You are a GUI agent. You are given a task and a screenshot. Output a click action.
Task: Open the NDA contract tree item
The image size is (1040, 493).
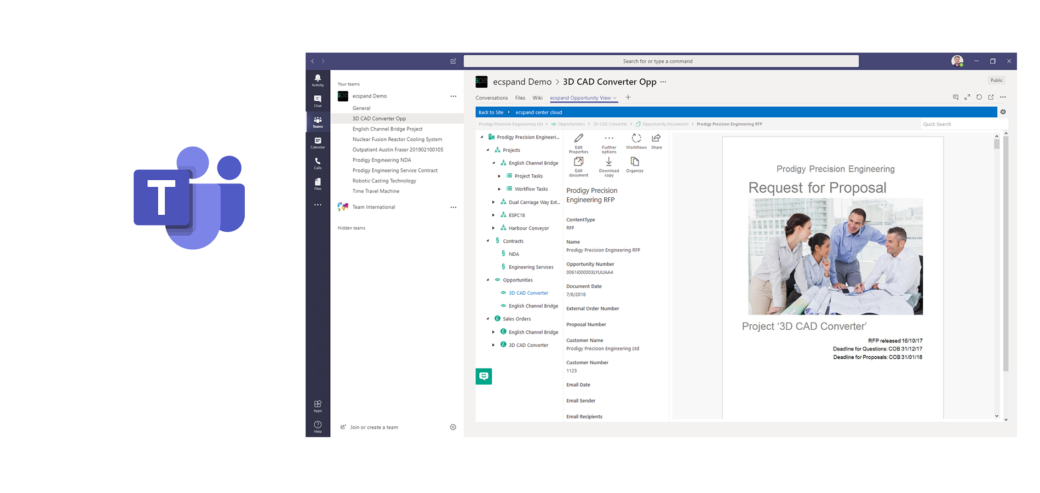(514, 253)
